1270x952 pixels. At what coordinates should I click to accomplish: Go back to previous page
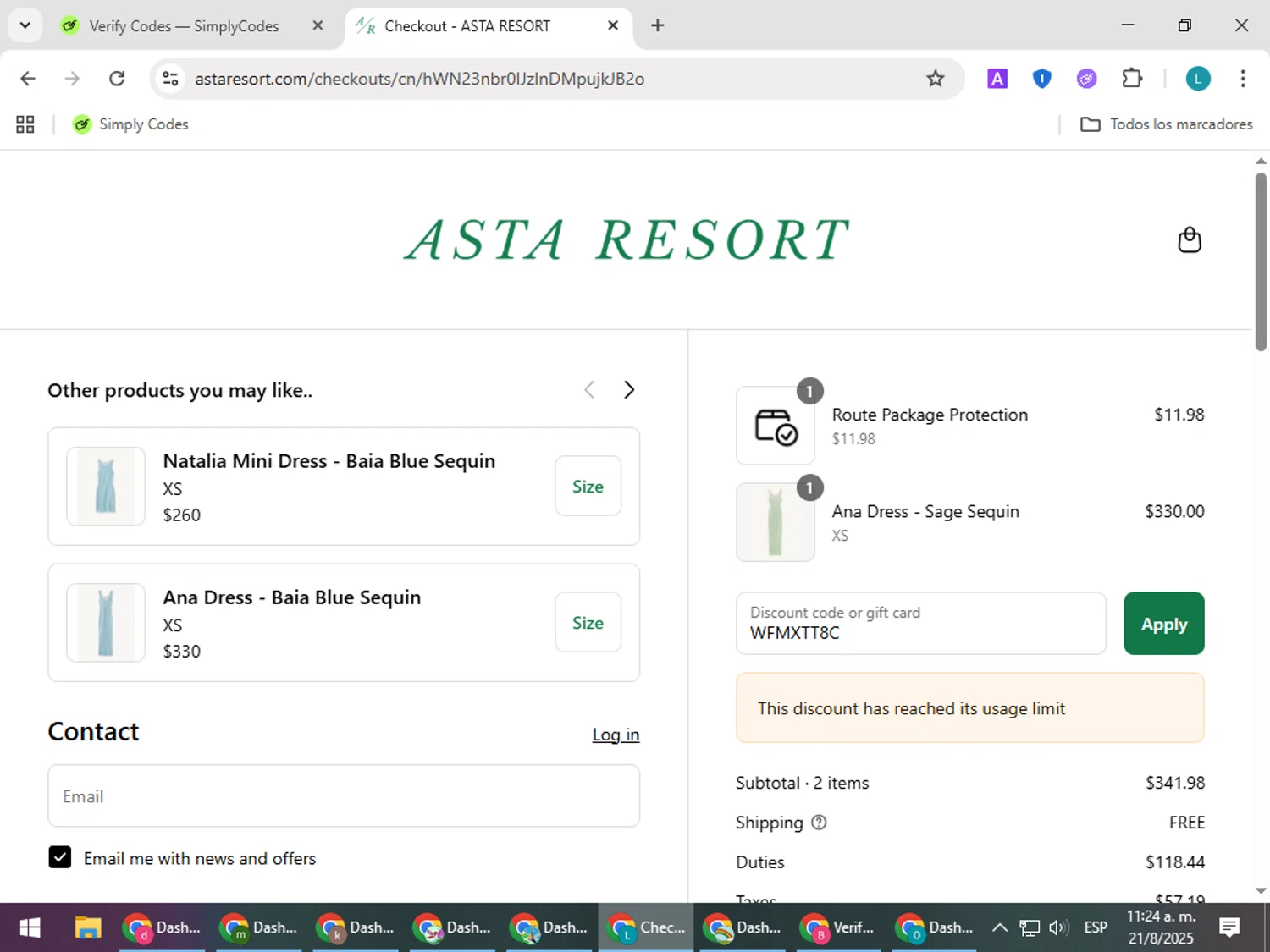[28, 79]
